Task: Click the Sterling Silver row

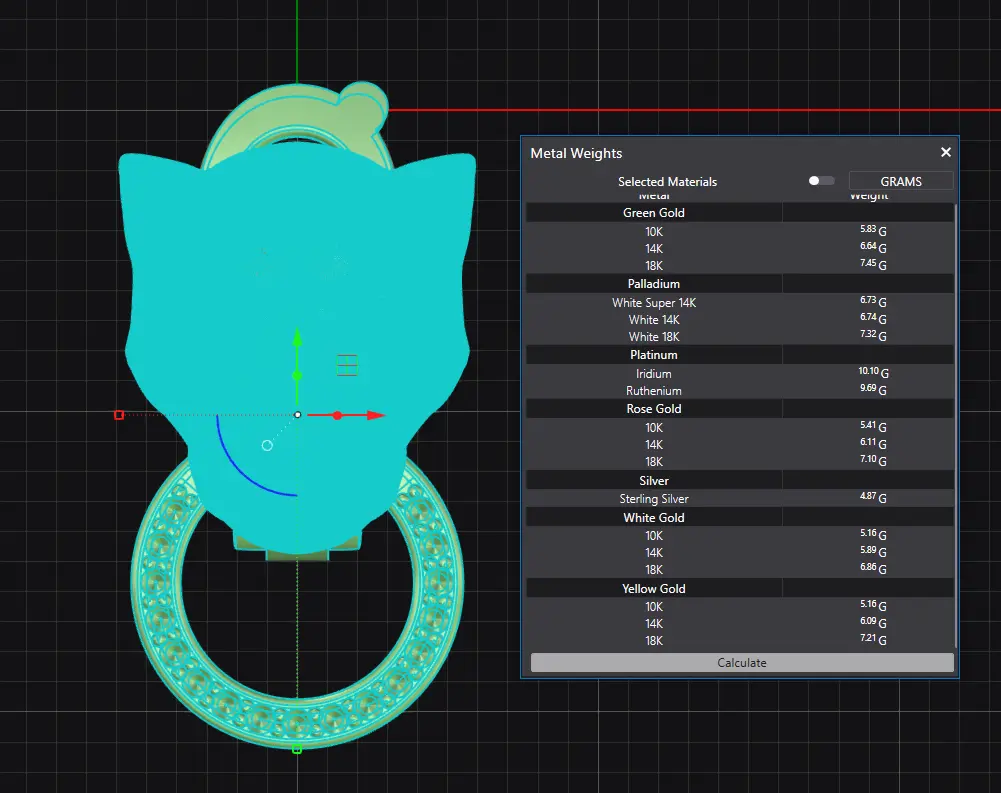Action: click(739, 499)
